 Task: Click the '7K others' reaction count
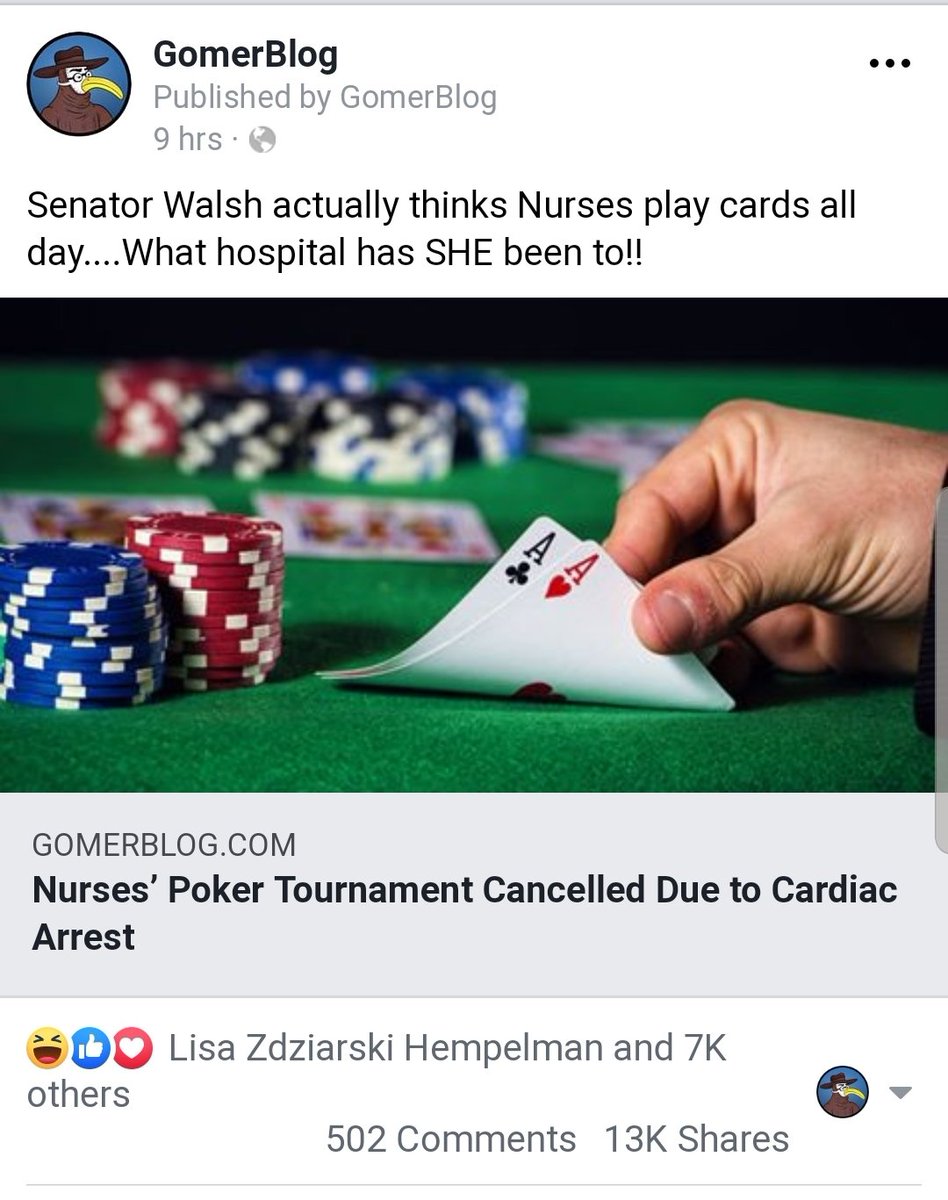377,1071
